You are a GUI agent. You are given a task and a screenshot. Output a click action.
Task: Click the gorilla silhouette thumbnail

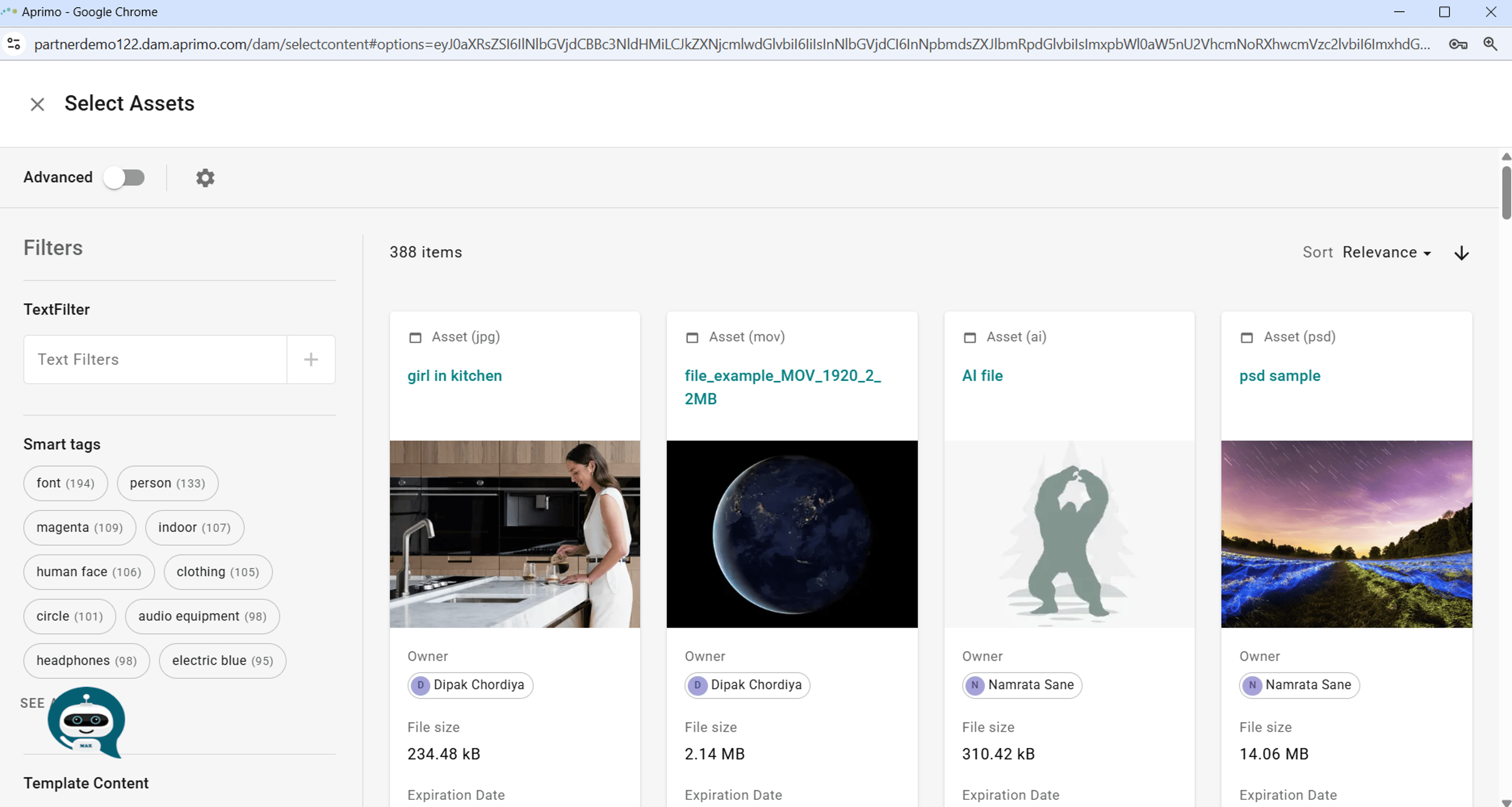(1069, 534)
